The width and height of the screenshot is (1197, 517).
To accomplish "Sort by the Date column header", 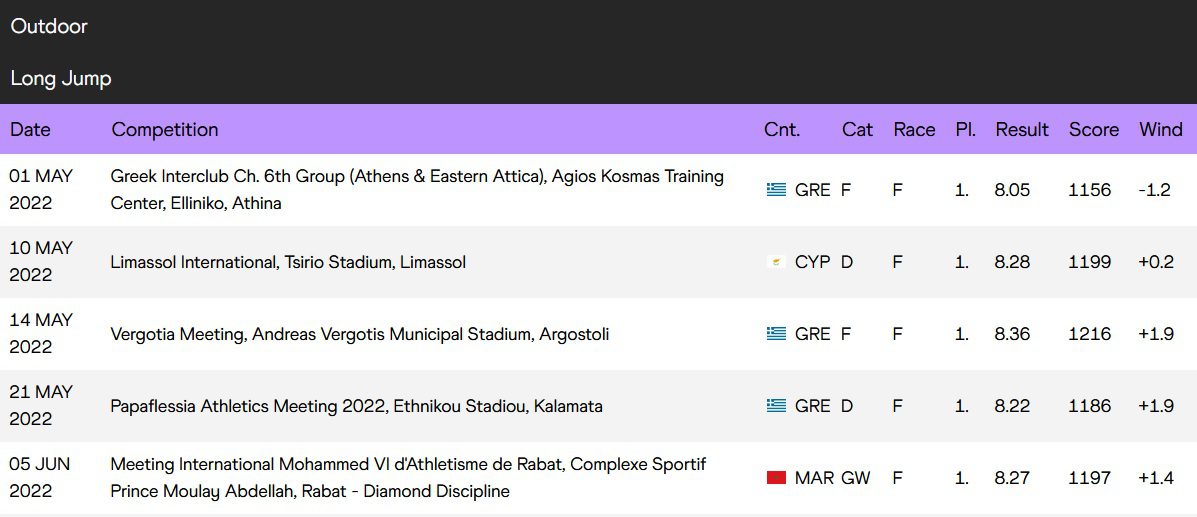I will [30, 130].
